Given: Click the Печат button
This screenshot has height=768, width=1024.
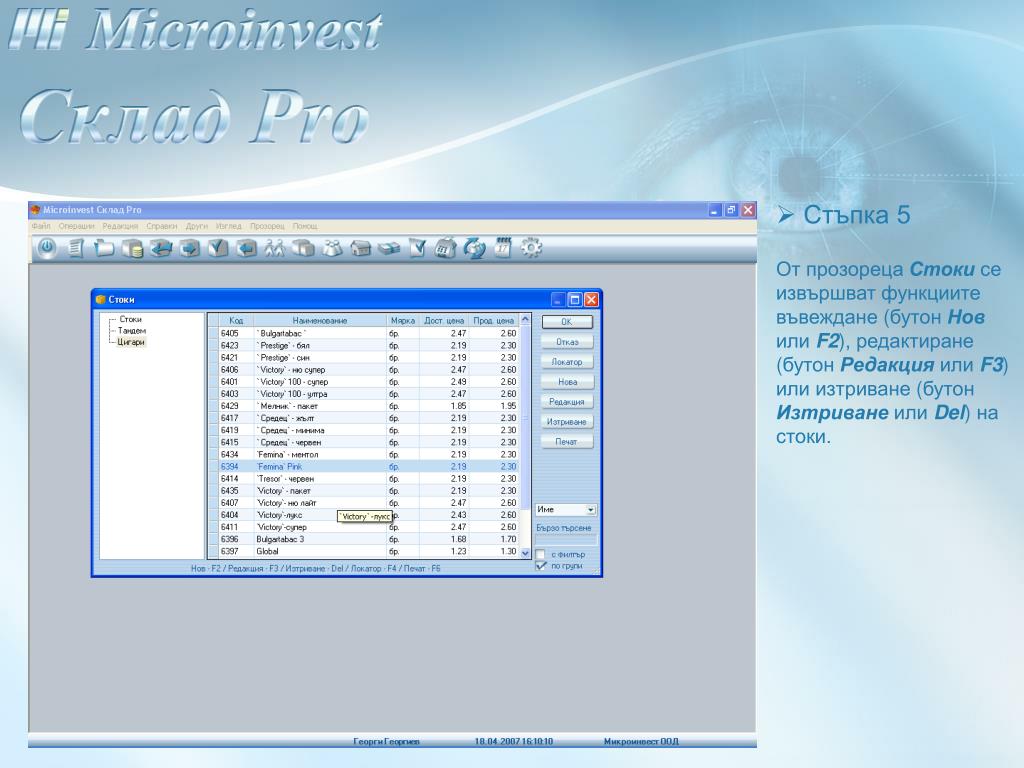Looking at the screenshot, I should point(567,441).
